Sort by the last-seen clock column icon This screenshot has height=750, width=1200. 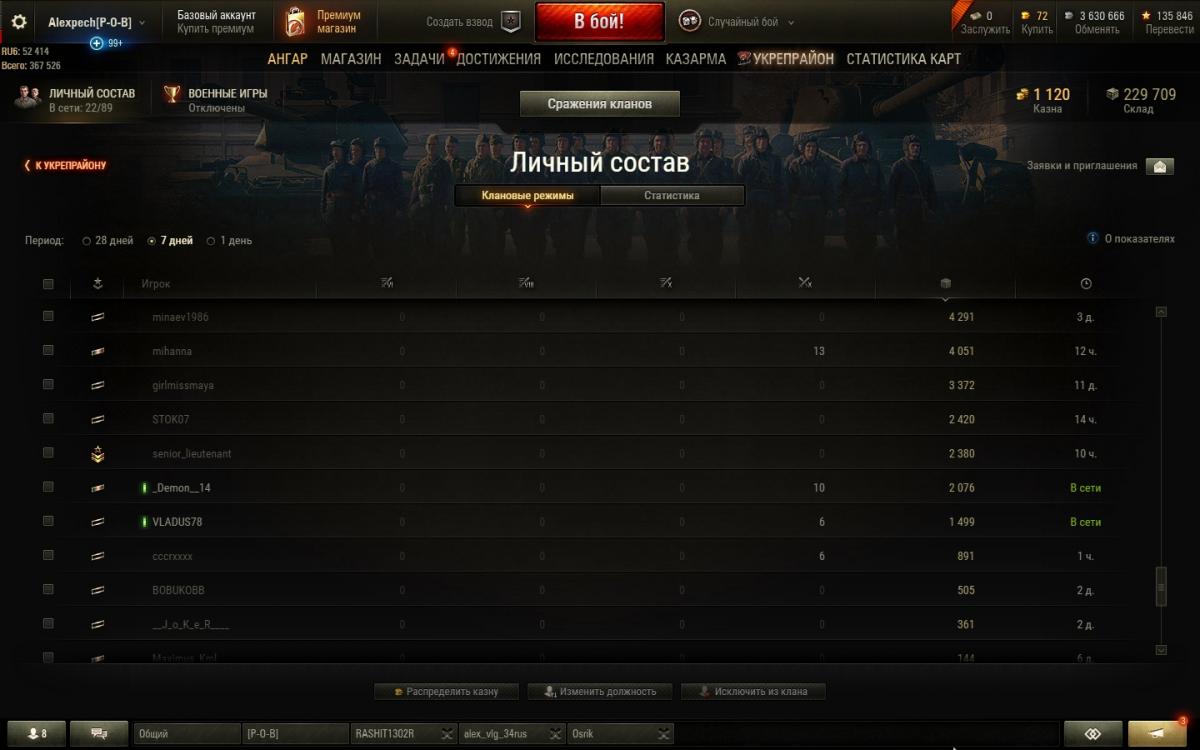1086,284
